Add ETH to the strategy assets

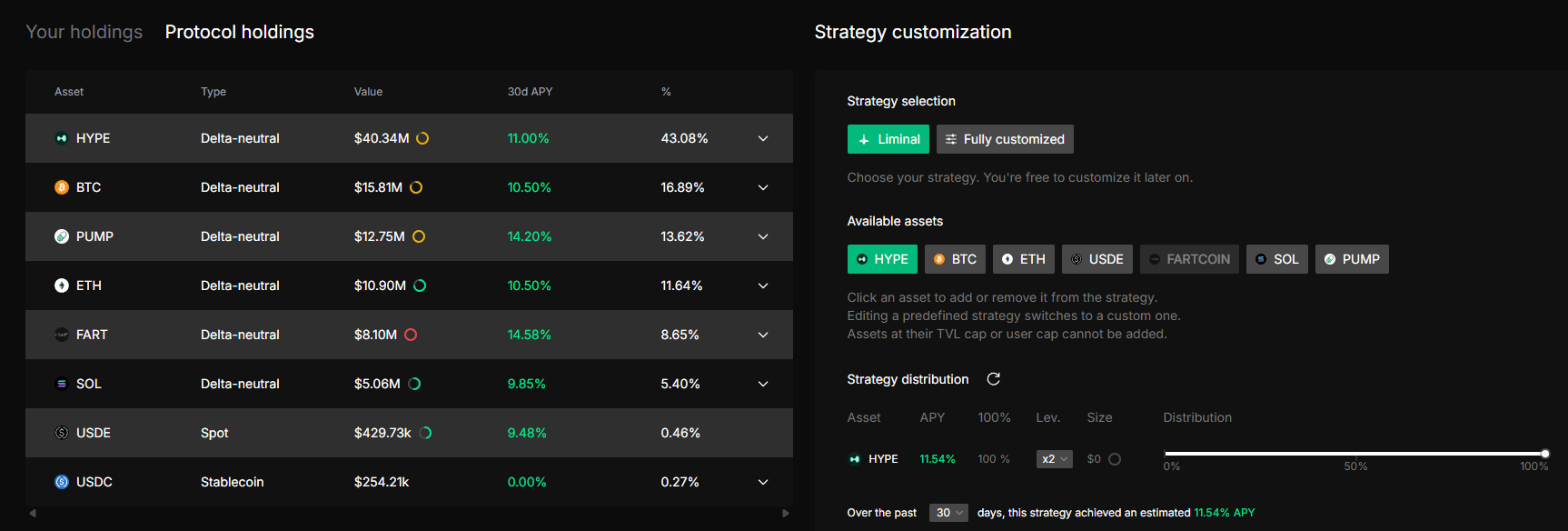pos(1023,259)
